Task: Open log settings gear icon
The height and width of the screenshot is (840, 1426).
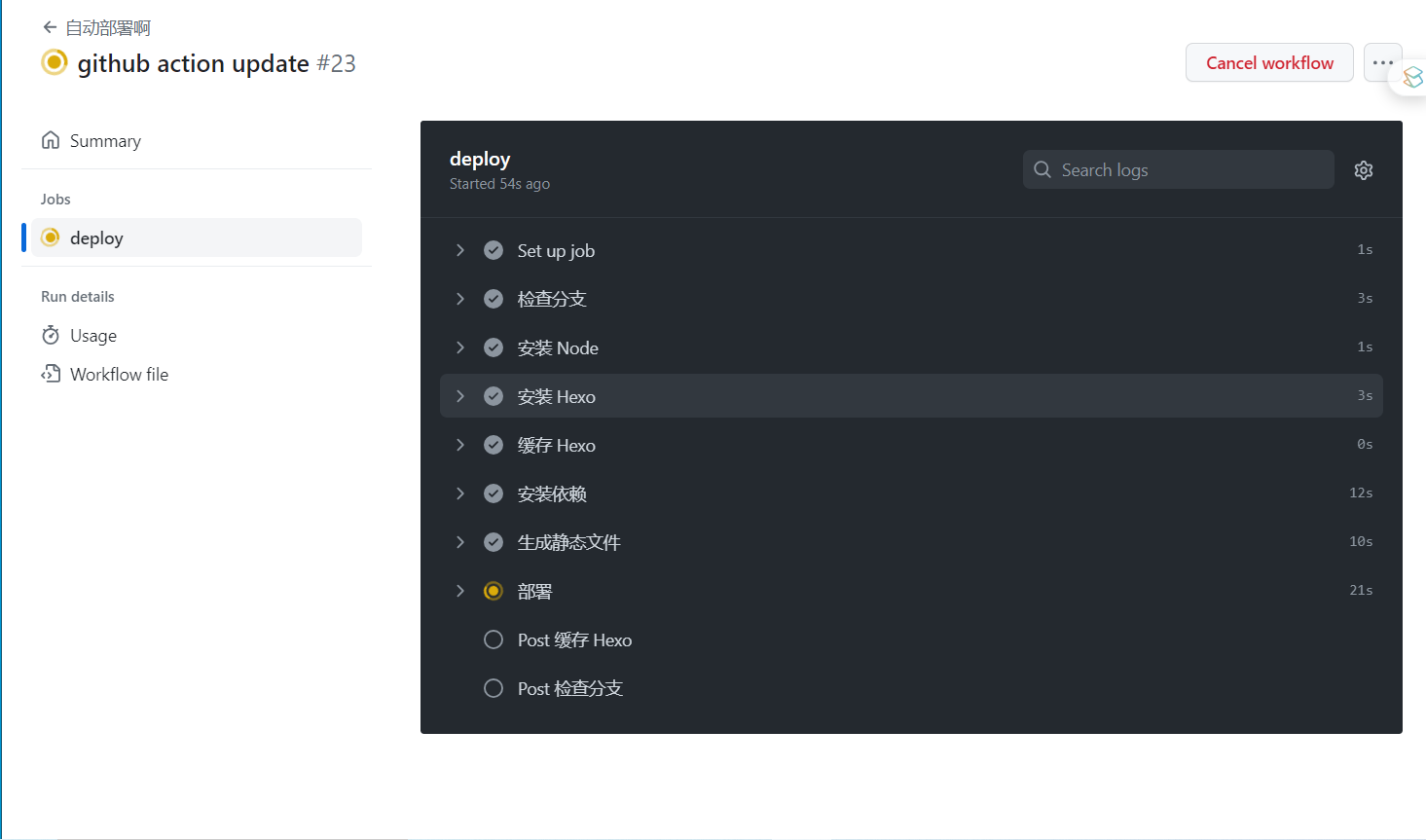Action: click(x=1364, y=170)
